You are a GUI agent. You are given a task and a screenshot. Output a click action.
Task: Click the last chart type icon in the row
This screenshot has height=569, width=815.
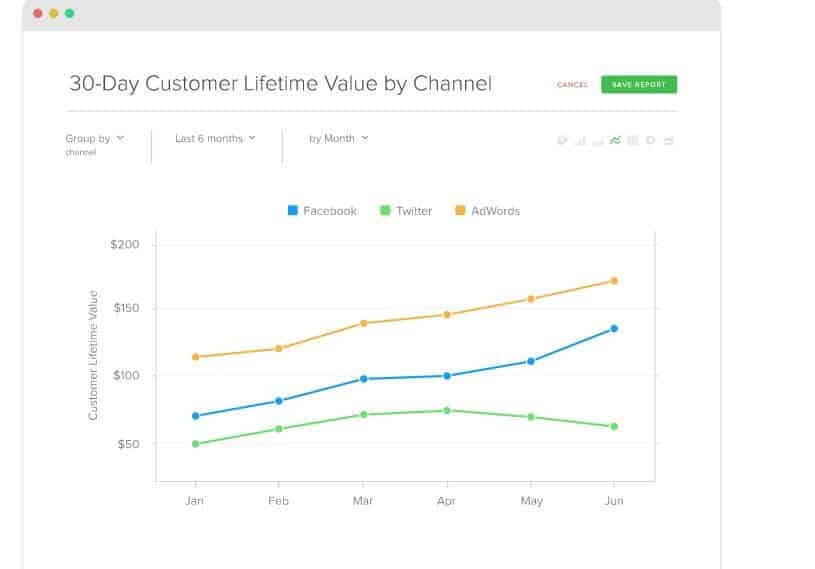coord(669,140)
